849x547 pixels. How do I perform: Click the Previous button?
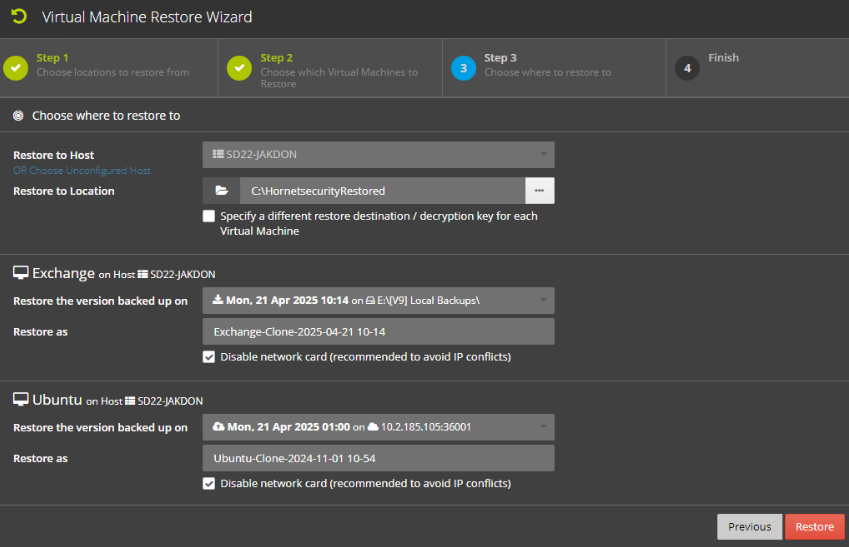749,527
